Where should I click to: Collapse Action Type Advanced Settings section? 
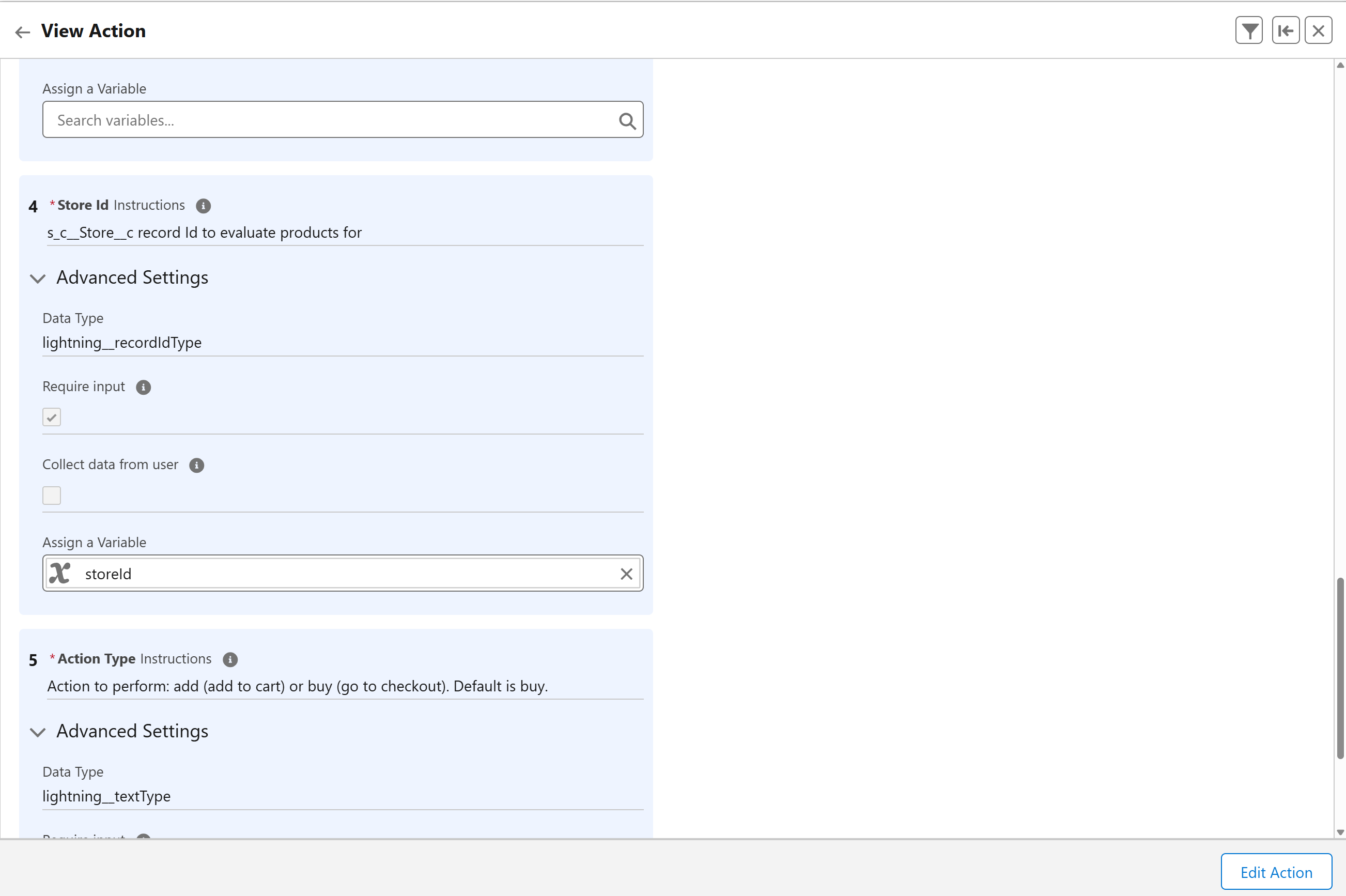(38, 732)
